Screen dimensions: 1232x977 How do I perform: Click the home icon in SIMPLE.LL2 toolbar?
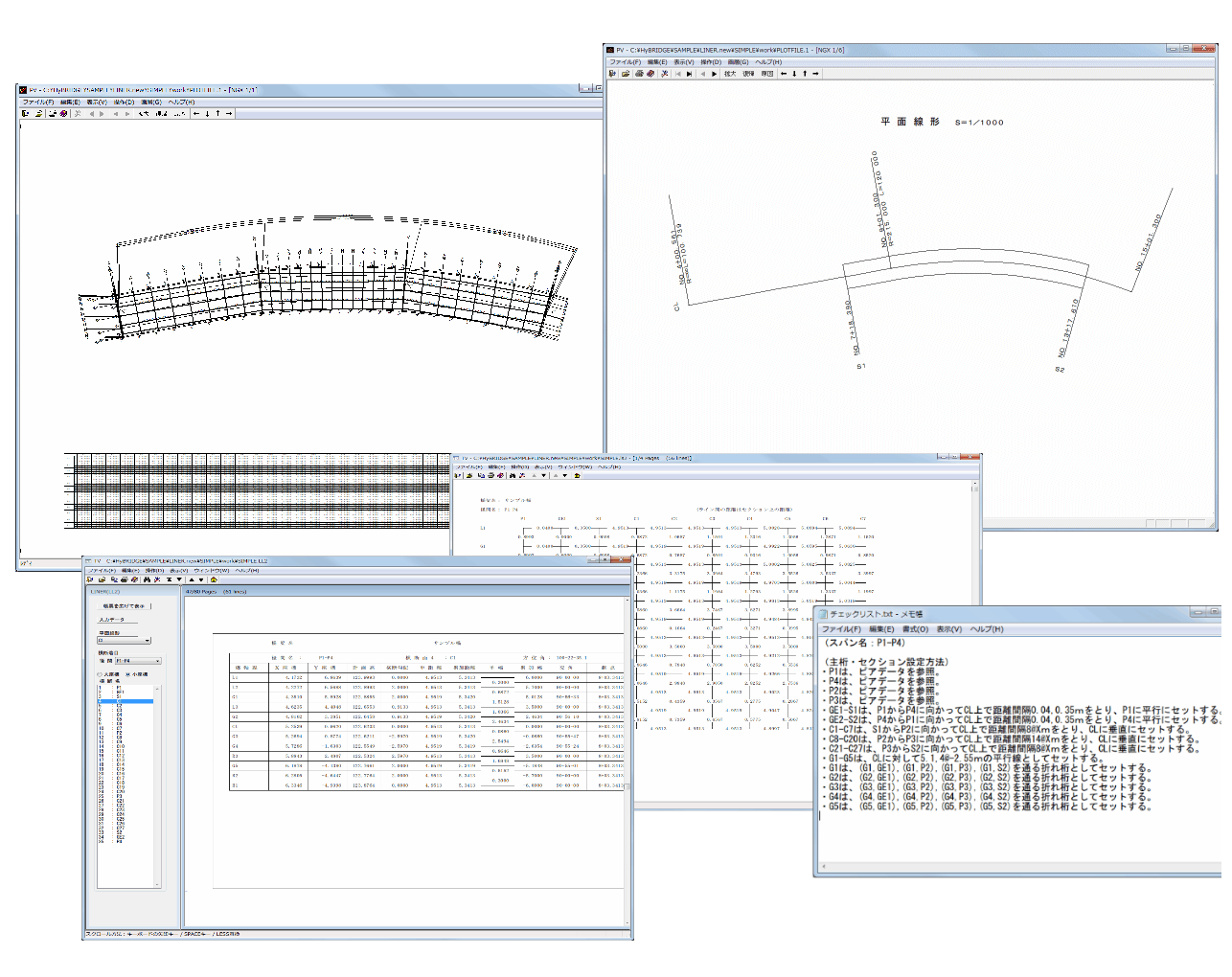214,579
